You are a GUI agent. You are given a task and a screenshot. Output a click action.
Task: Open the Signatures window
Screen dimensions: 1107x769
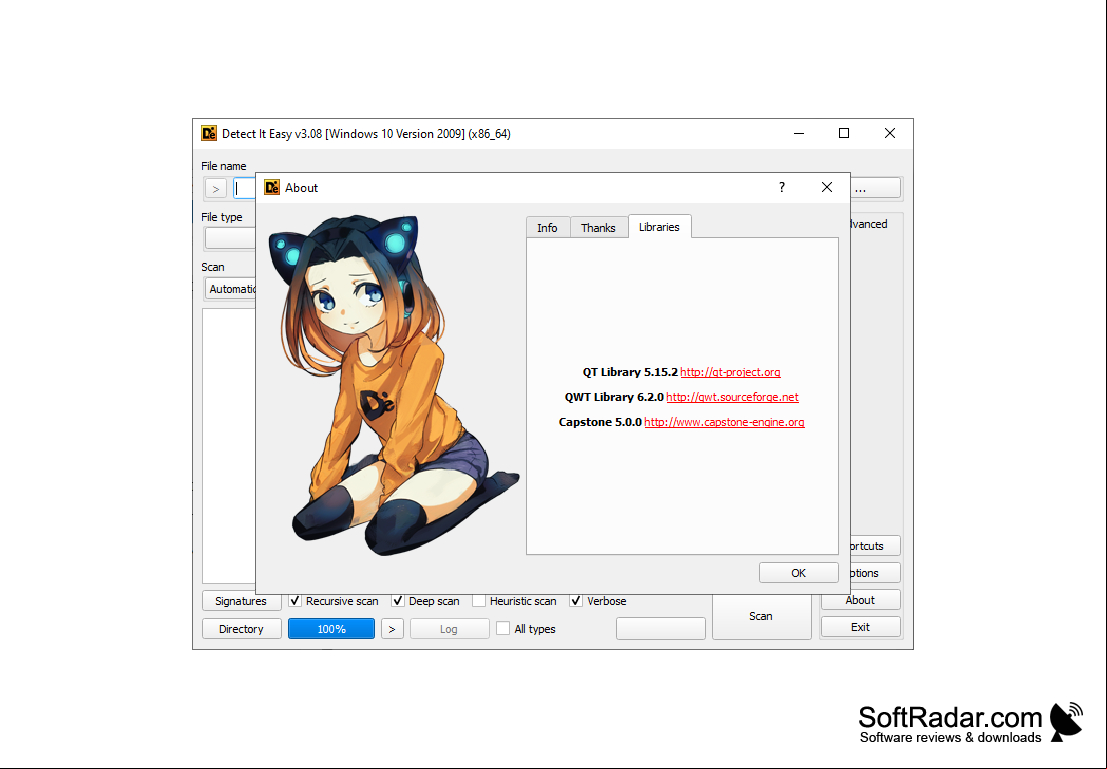tap(241, 601)
